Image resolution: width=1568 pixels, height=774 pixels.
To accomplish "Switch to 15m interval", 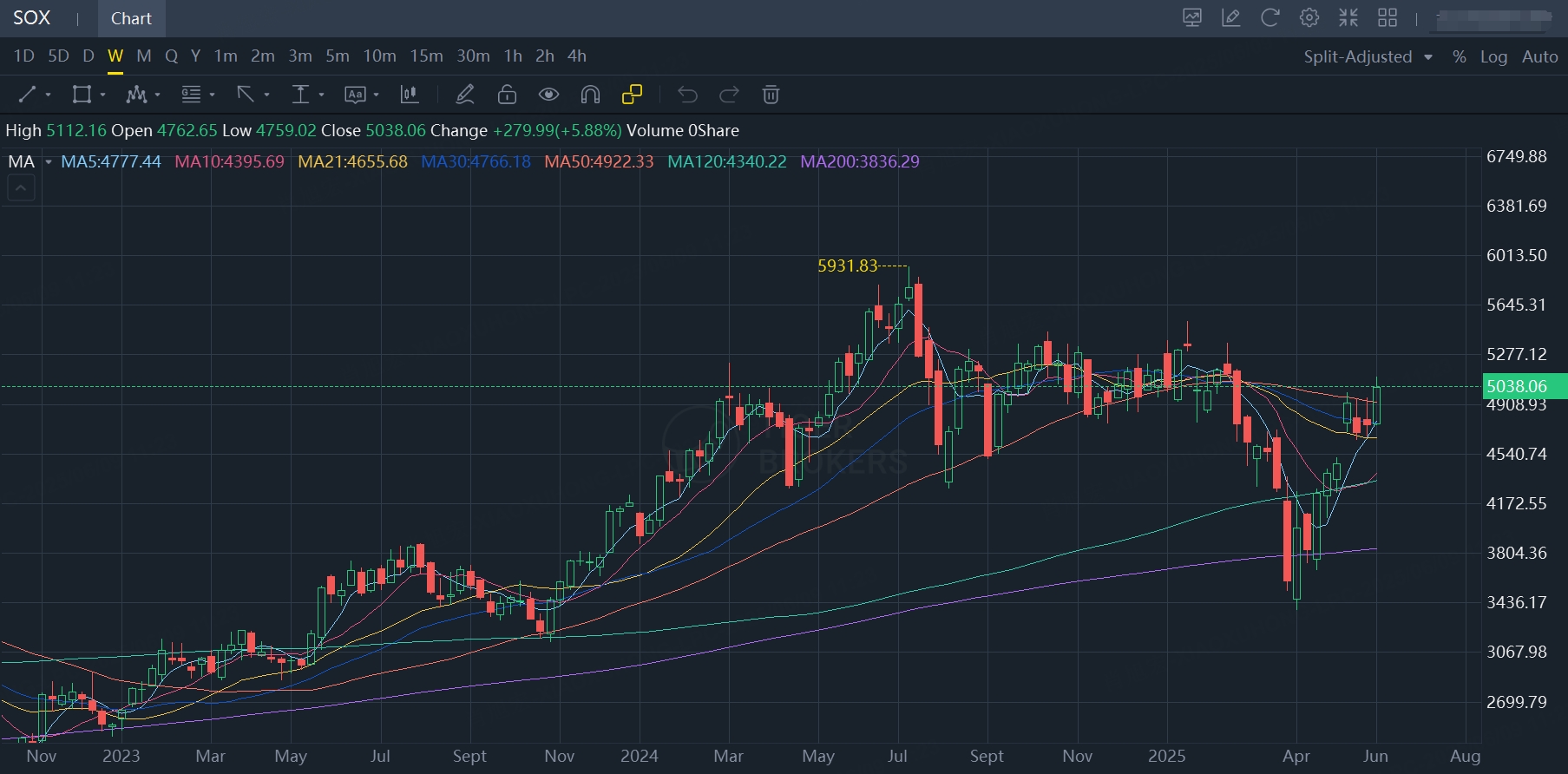I will point(426,56).
